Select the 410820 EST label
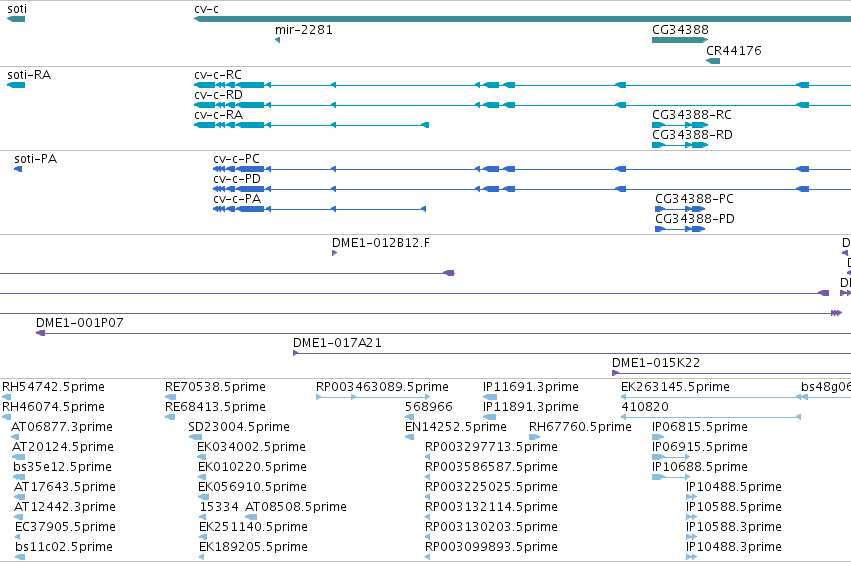The image size is (851, 562). 645,407
